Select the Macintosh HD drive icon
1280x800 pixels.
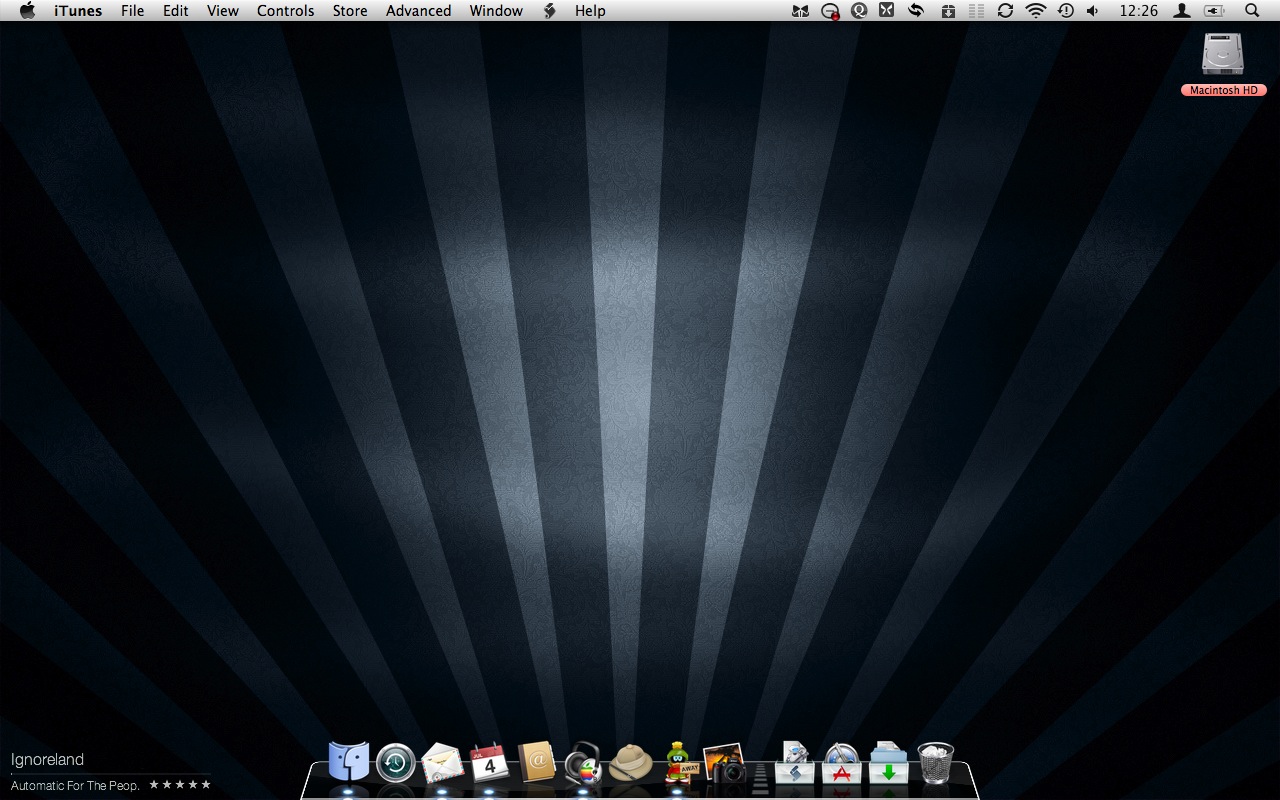click(1223, 54)
